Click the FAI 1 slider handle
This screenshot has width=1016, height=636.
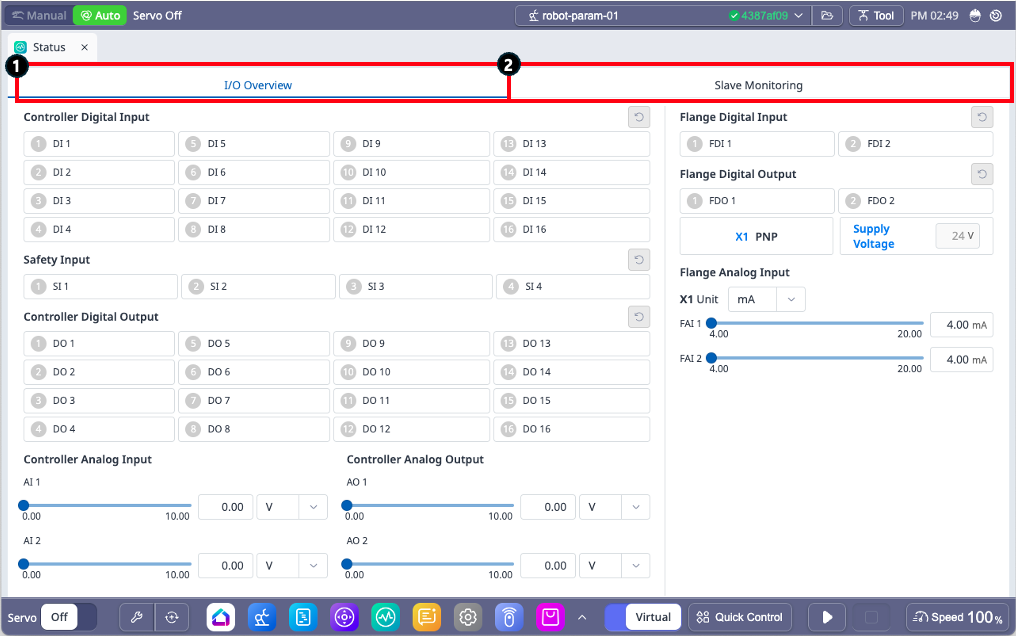pos(711,323)
